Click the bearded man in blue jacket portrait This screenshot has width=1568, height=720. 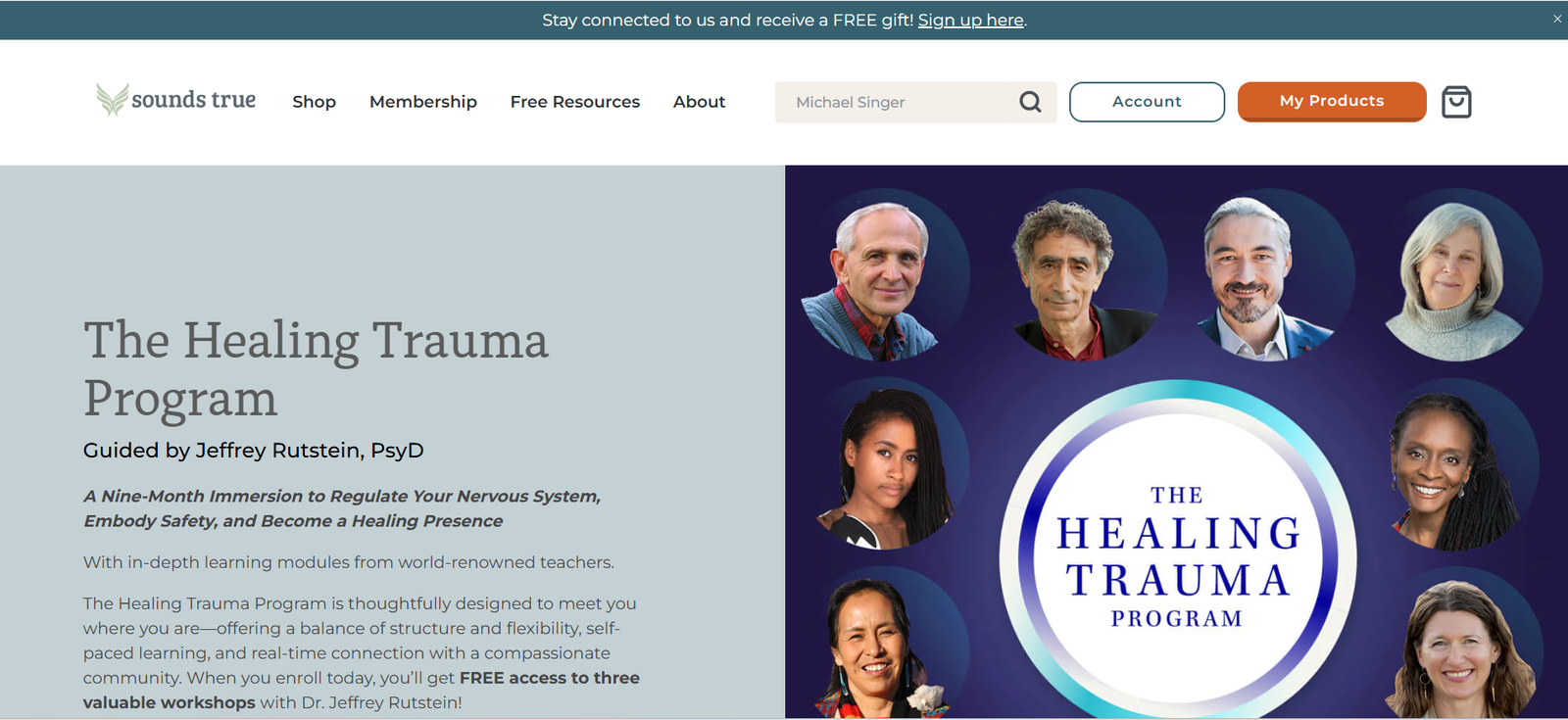(1256, 278)
